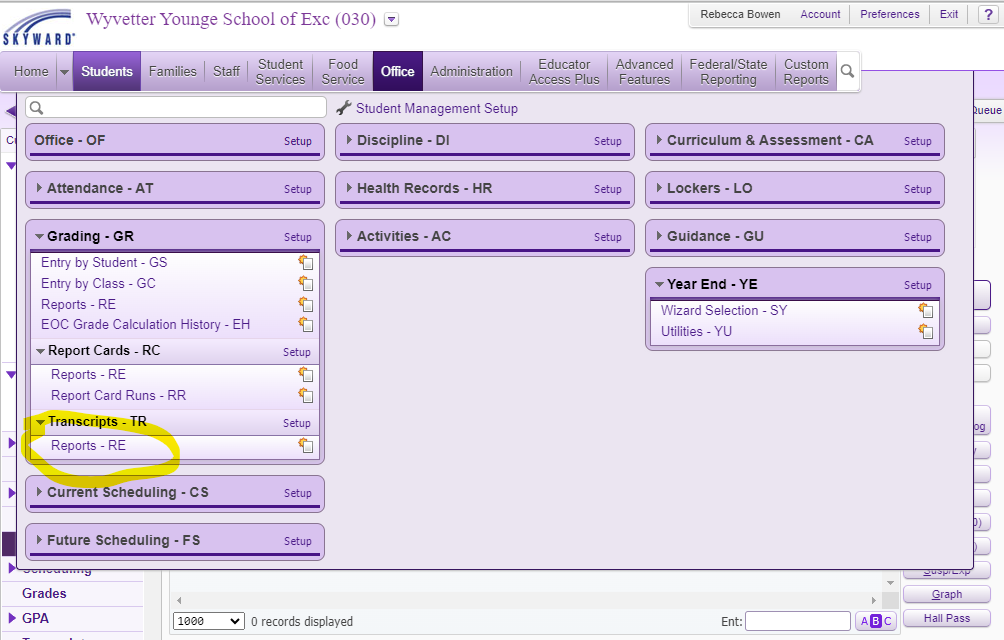This screenshot has height=640, width=1004.
Task: Open the Administration tab
Action: pyautogui.click(x=471, y=71)
